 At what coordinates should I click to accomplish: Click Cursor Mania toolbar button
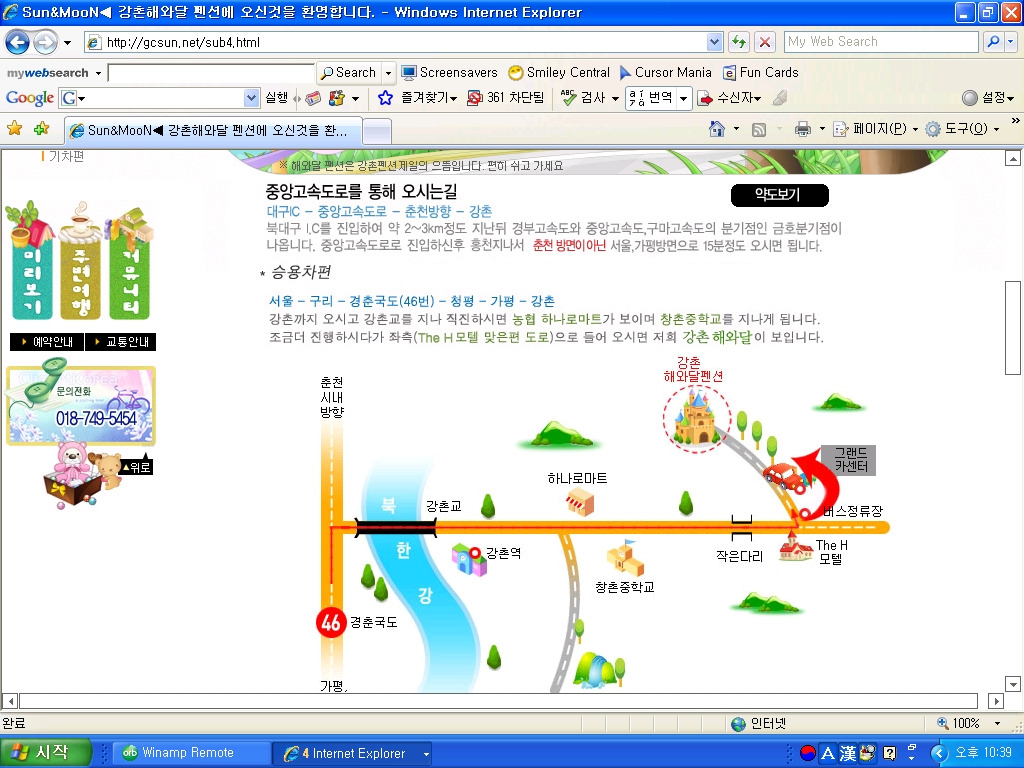pos(665,73)
